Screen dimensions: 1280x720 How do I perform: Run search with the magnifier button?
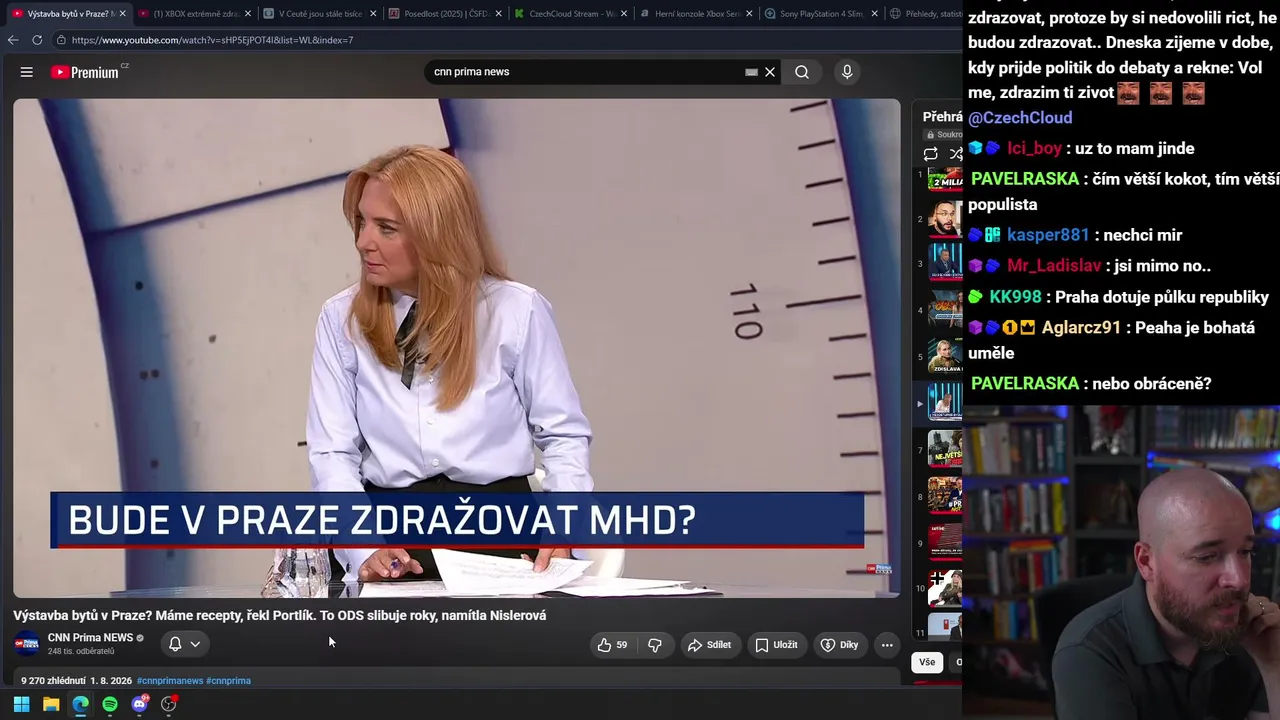[802, 72]
